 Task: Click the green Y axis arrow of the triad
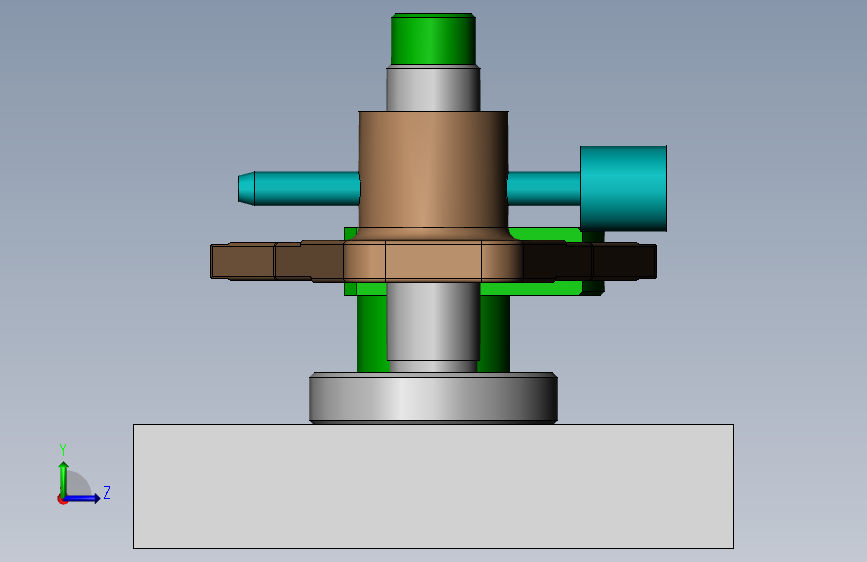tap(63, 480)
